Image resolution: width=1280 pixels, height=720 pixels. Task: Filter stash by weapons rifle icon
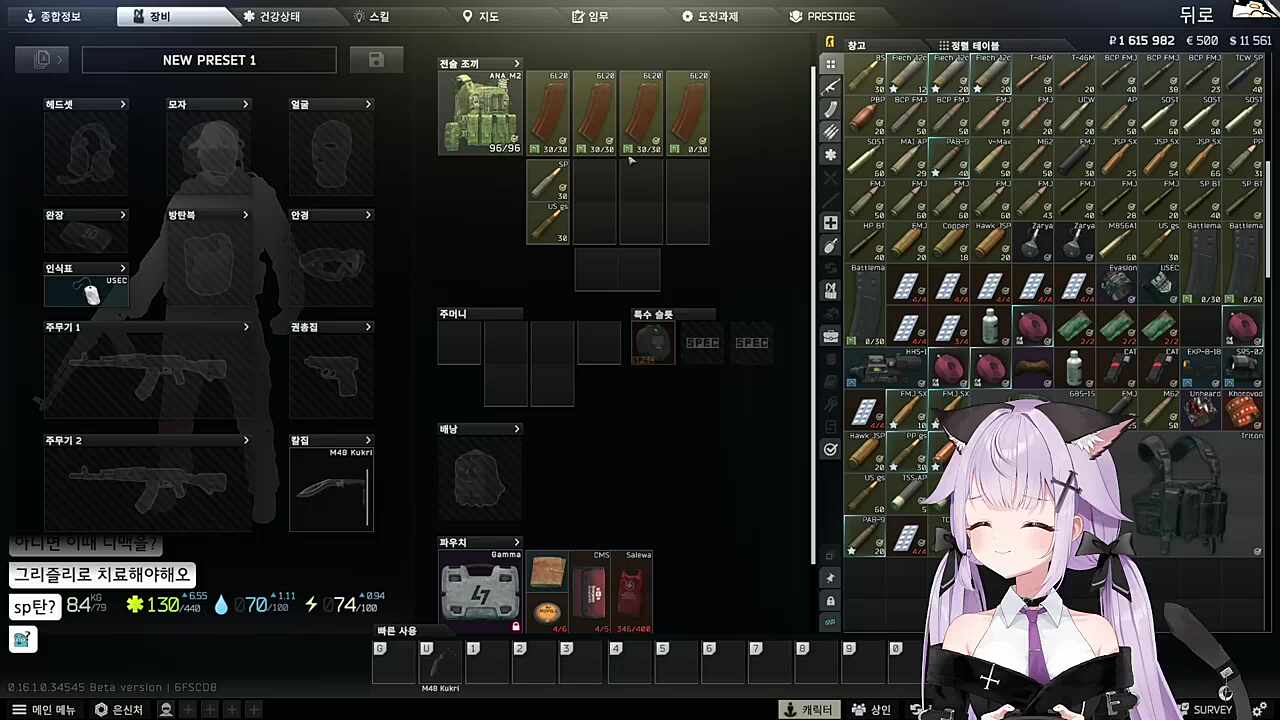(830, 87)
